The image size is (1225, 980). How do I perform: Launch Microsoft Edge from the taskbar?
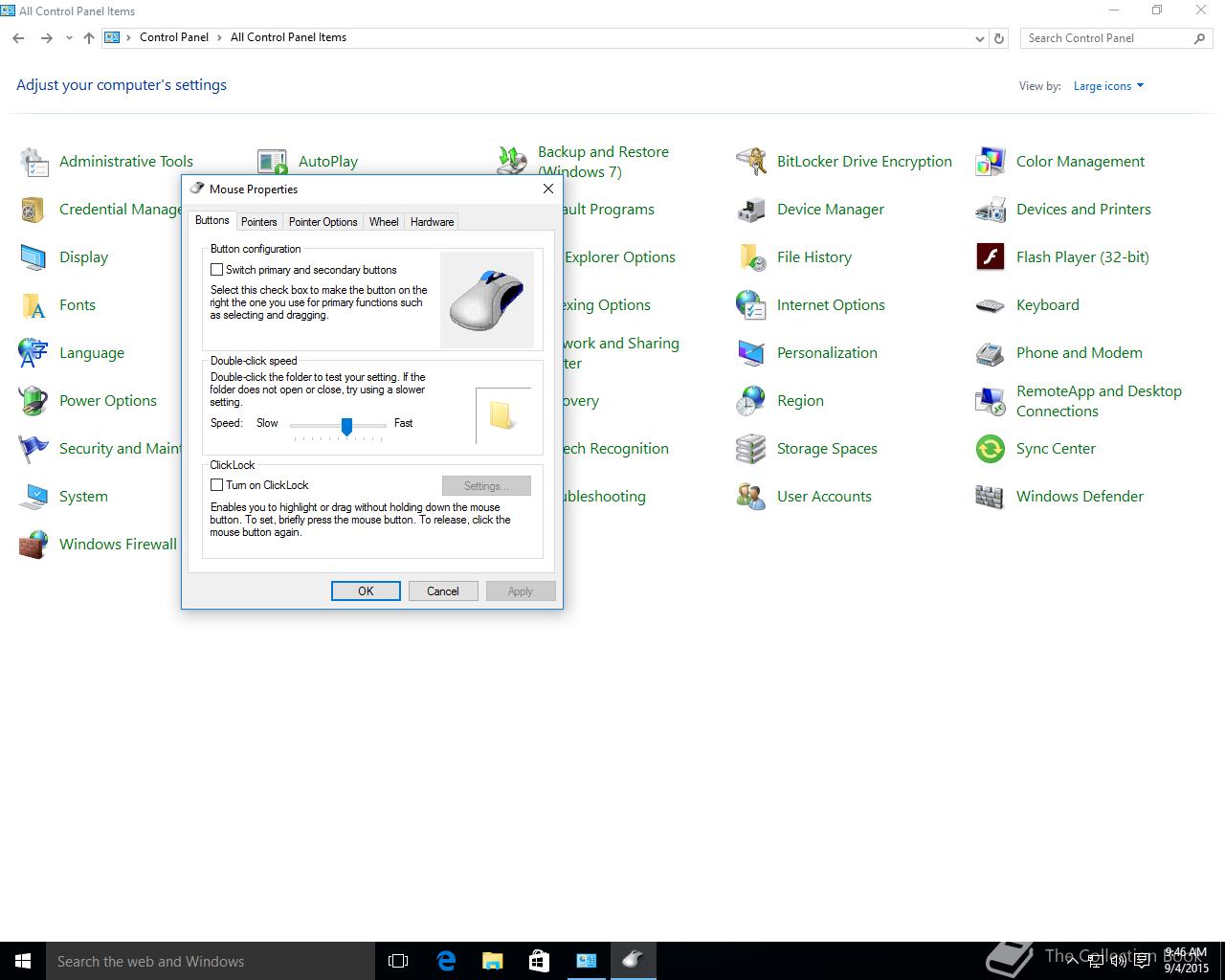(445, 961)
